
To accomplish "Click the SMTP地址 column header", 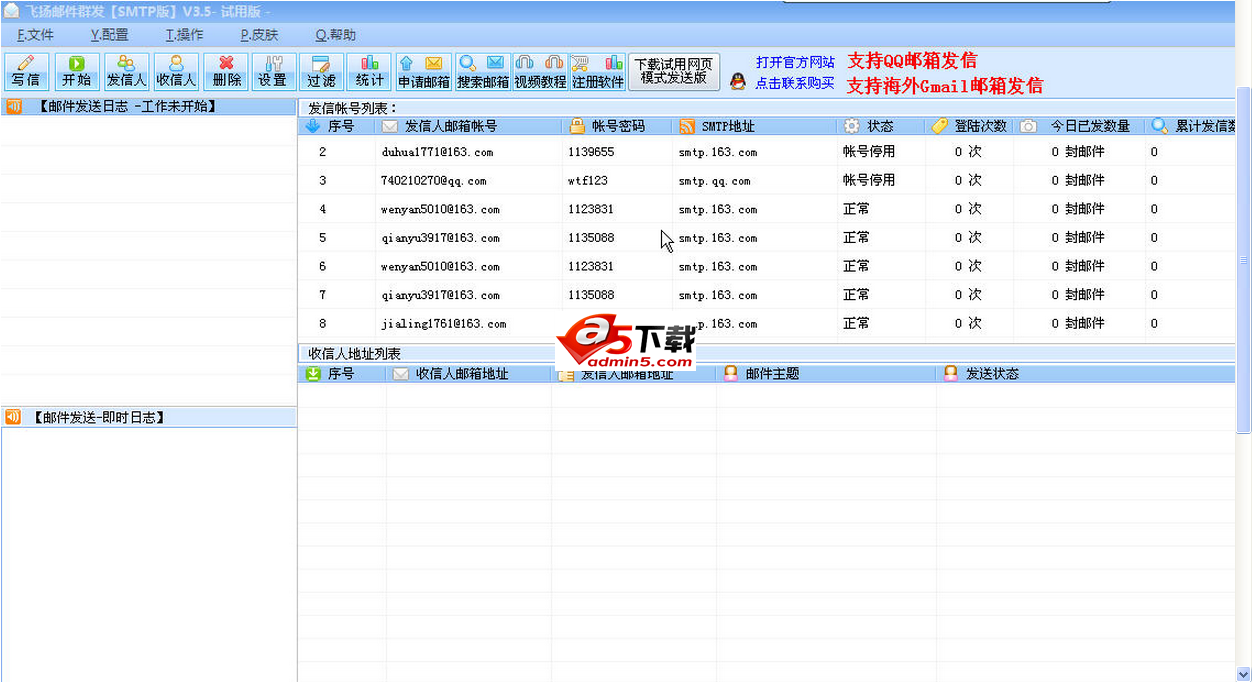I will coord(755,126).
